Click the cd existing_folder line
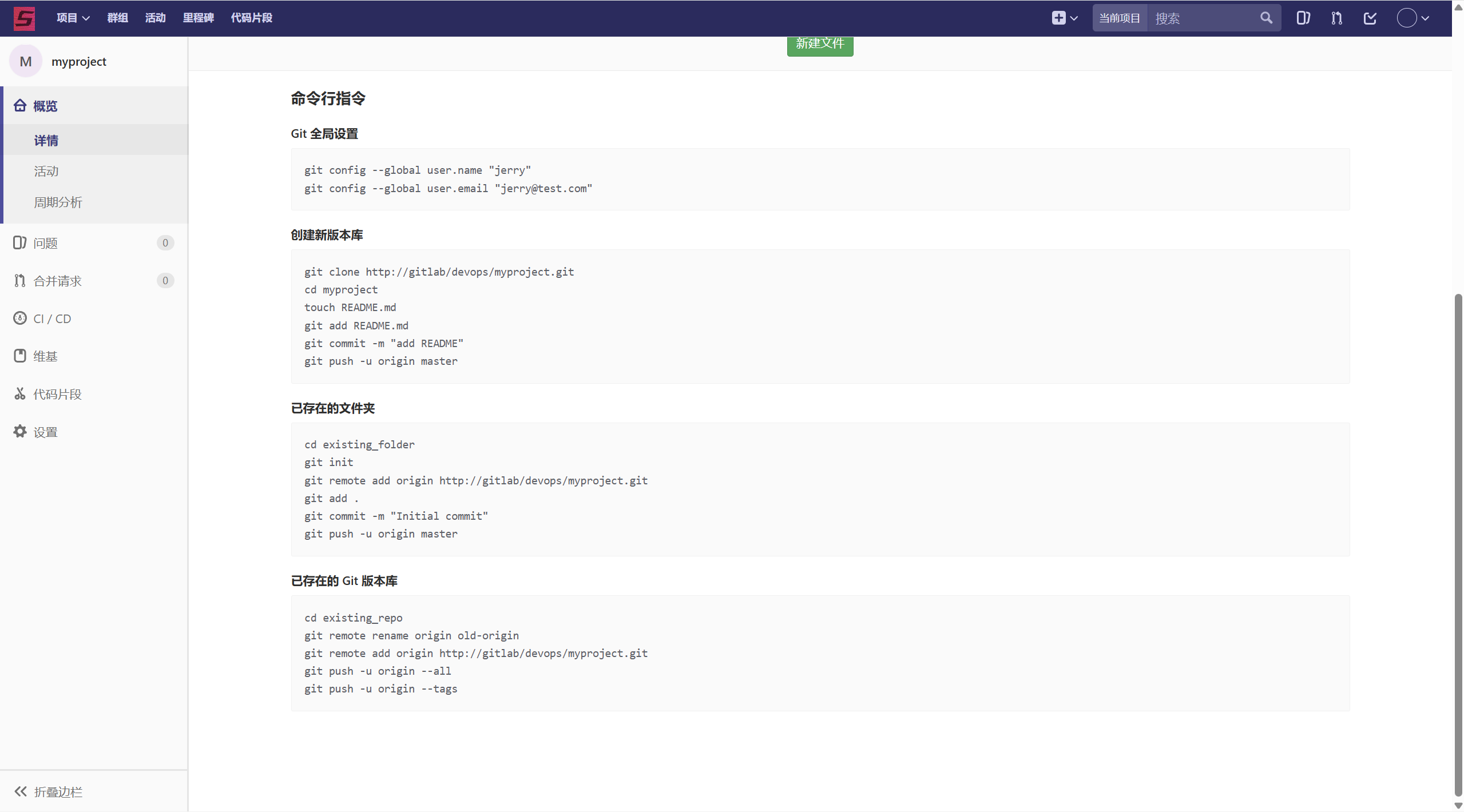Image resolution: width=1464 pixels, height=812 pixels. (x=359, y=444)
